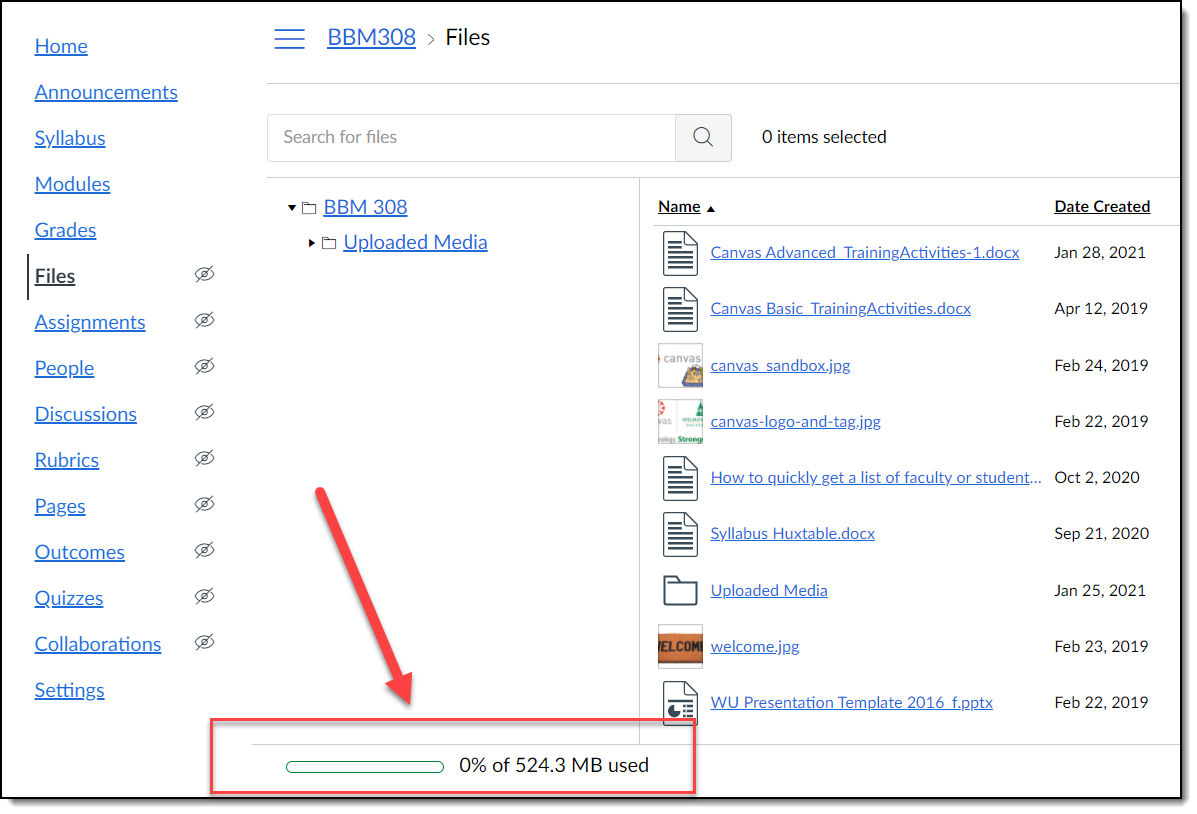Open Quizzes in course navigation
This screenshot has width=1197, height=814.
(x=69, y=598)
